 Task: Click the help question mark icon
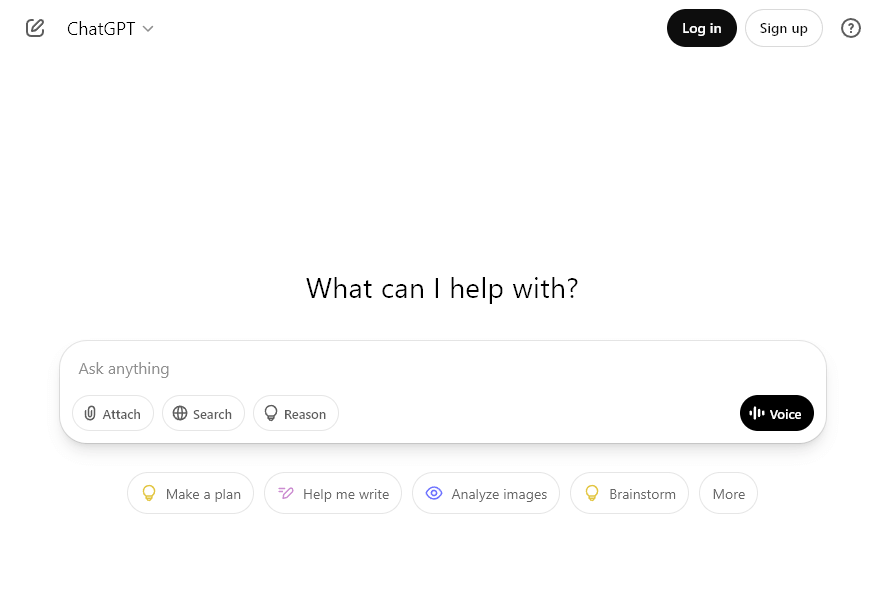[851, 28]
